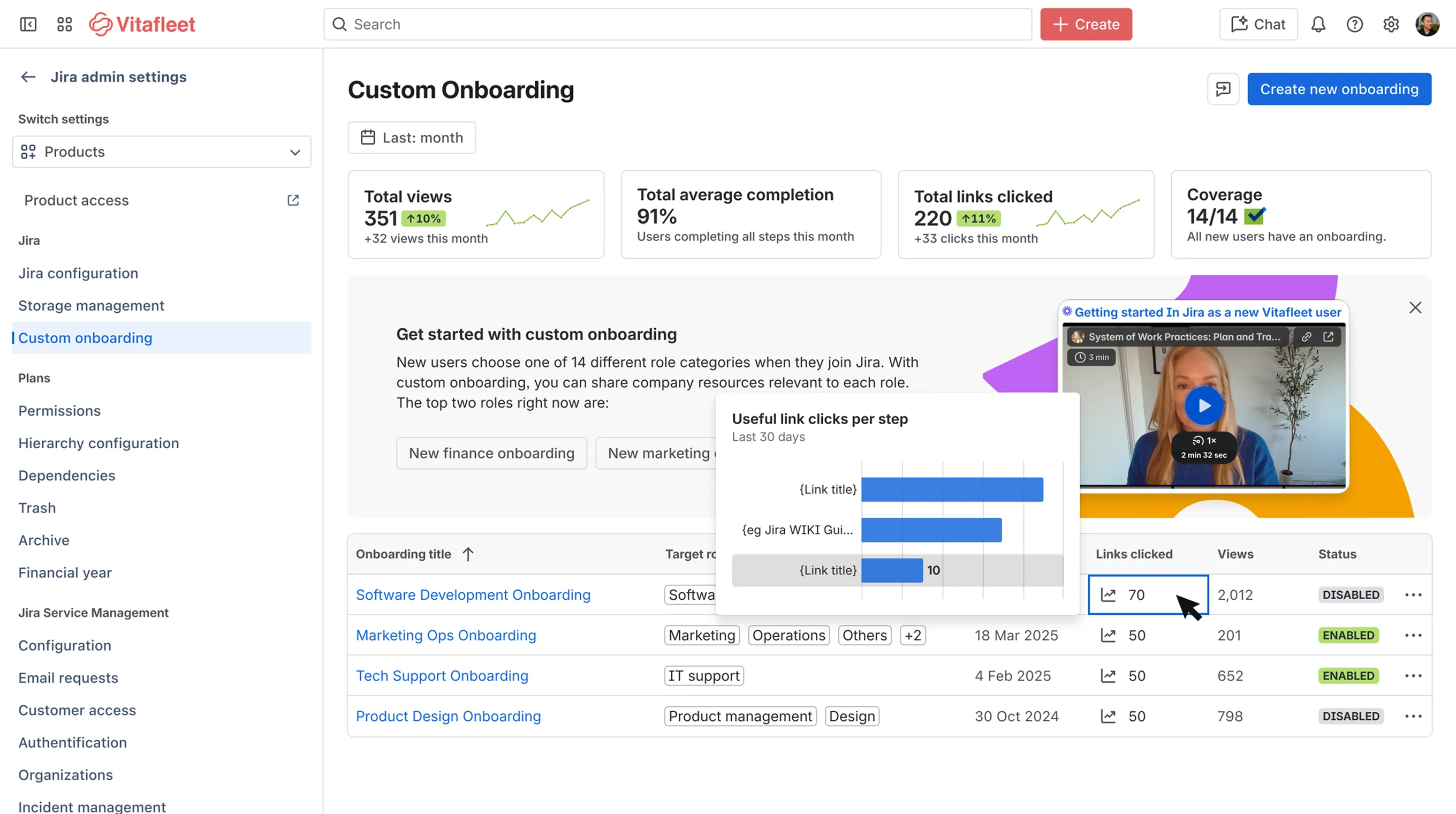The height and width of the screenshot is (814, 1456).
Task: Open Archive in sidebar
Action: point(43,540)
